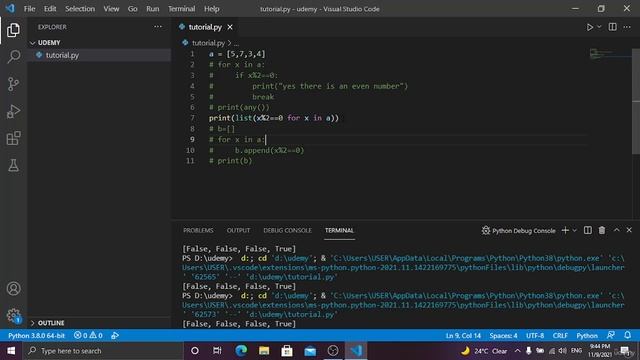Open the Accounts menu icon
Viewport: 640px width, 360px height.
[13, 289]
